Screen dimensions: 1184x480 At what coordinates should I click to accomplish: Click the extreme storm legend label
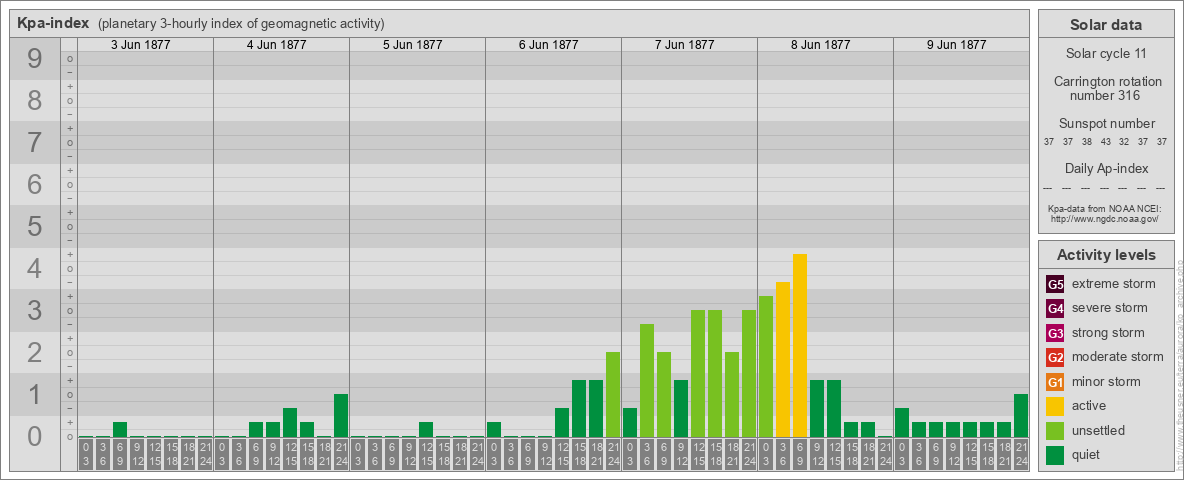1114,285
